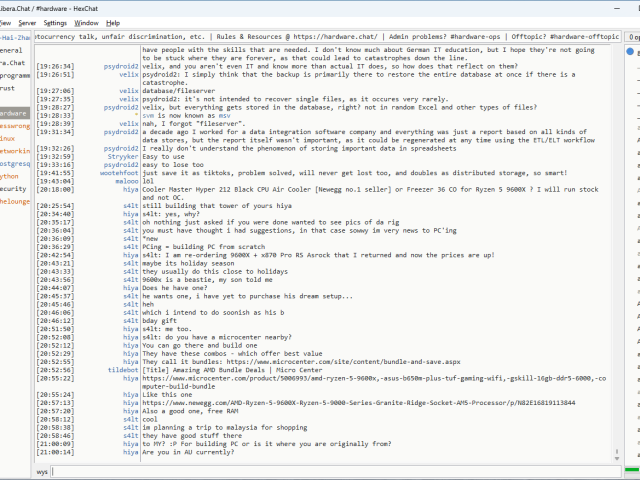640x480 pixels.
Task: Click nick malooo at 19:43:04
Action: click(127, 181)
